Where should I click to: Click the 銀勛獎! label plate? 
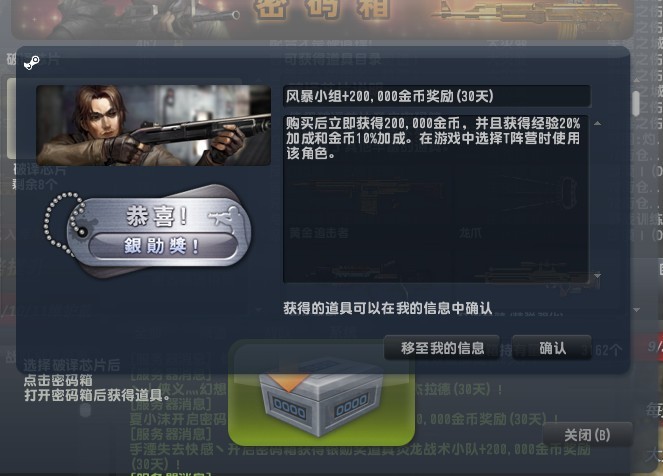click(163, 246)
